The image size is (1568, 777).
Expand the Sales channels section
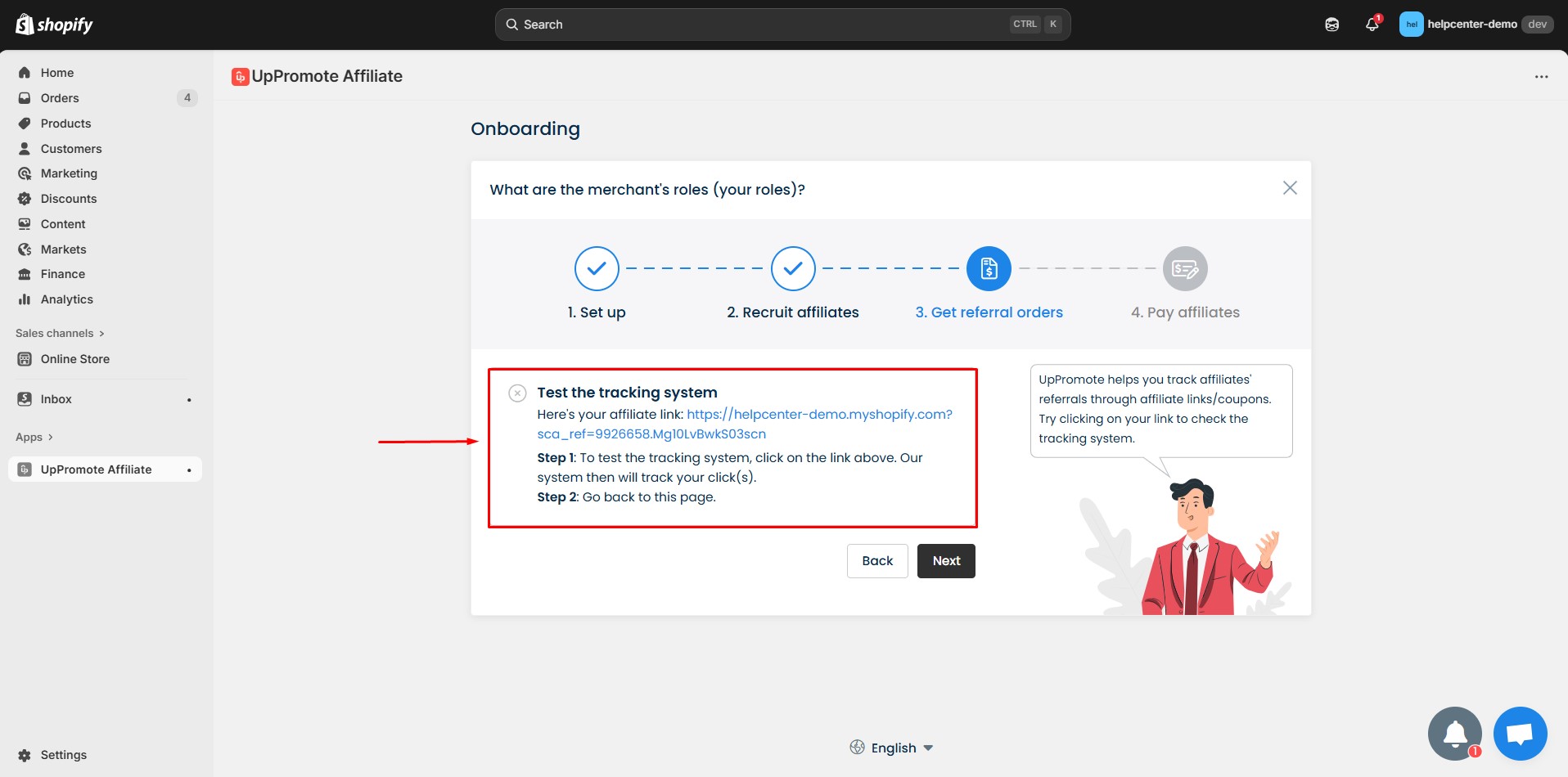point(60,334)
